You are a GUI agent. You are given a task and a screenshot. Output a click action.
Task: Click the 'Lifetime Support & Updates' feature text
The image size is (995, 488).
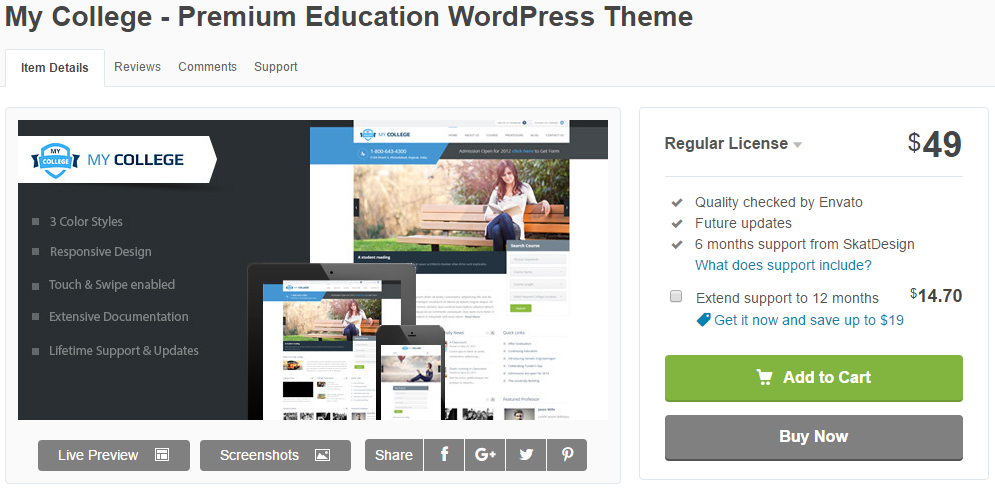124,350
